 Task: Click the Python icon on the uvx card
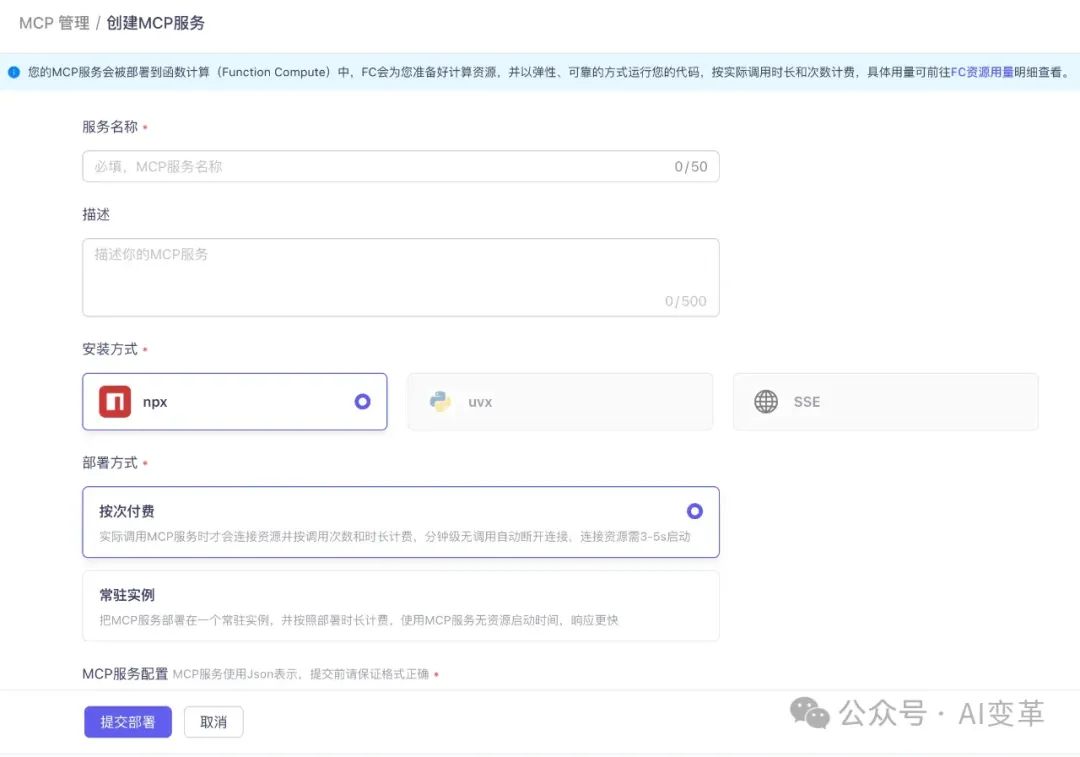(x=441, y=401)
